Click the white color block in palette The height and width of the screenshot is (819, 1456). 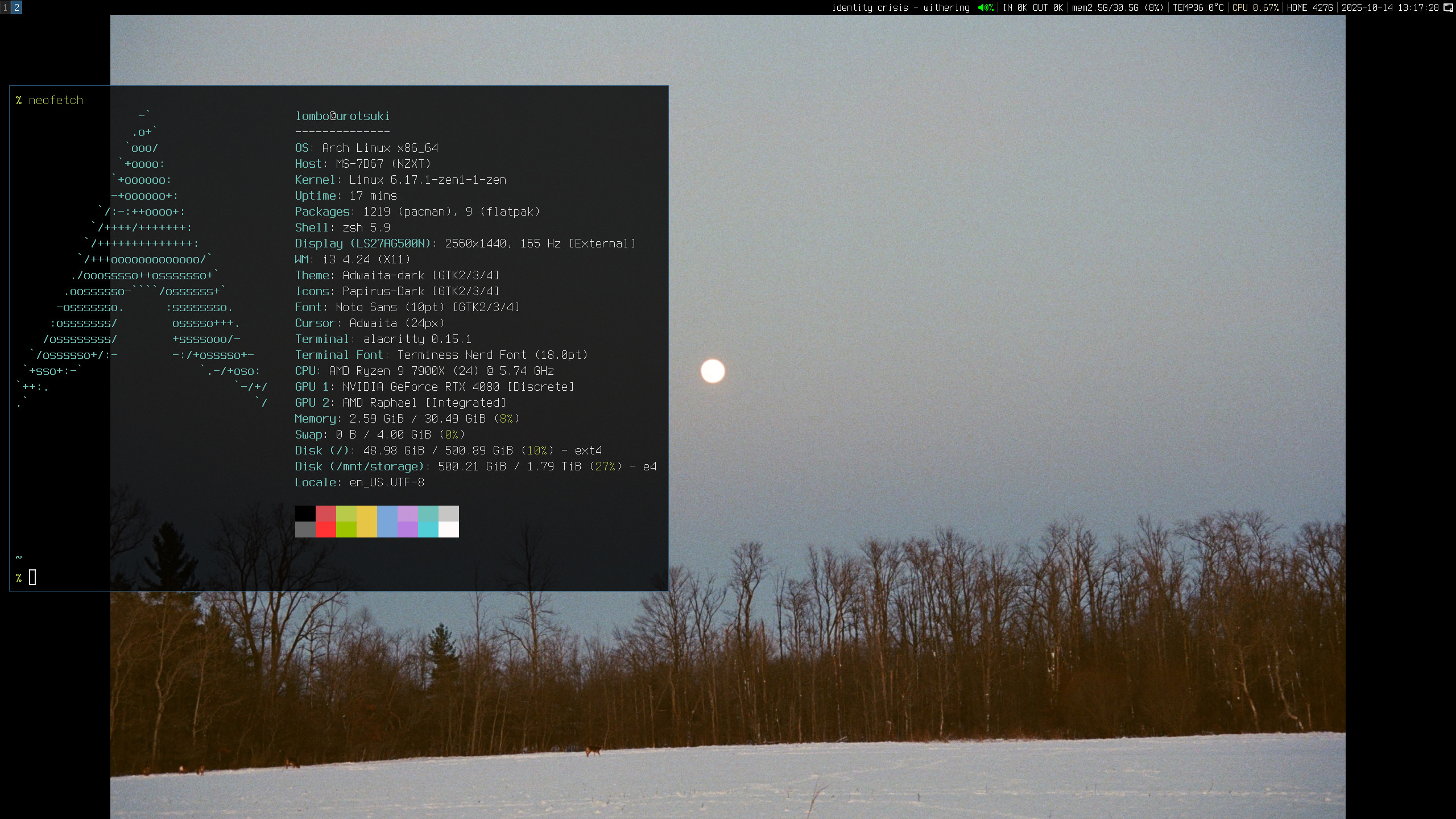[x=449, y=530]
